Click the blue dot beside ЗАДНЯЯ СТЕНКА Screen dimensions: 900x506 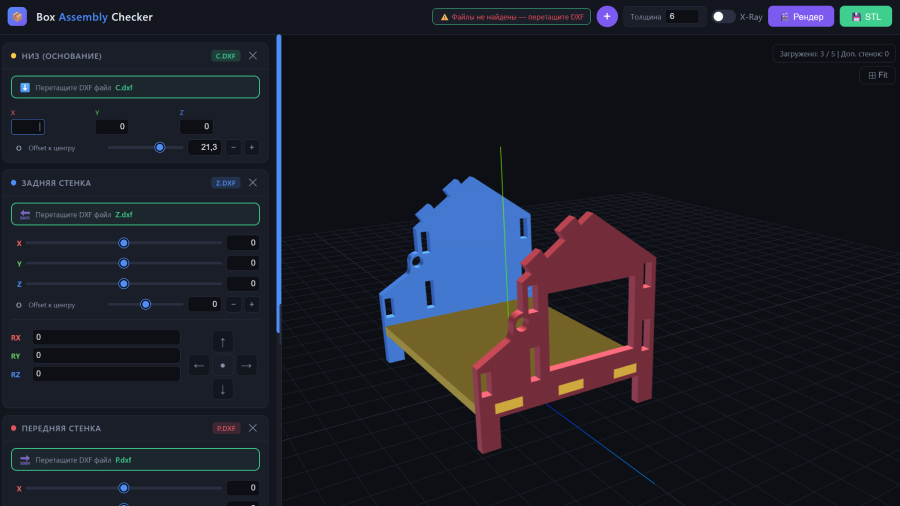[x=13, y=182]
